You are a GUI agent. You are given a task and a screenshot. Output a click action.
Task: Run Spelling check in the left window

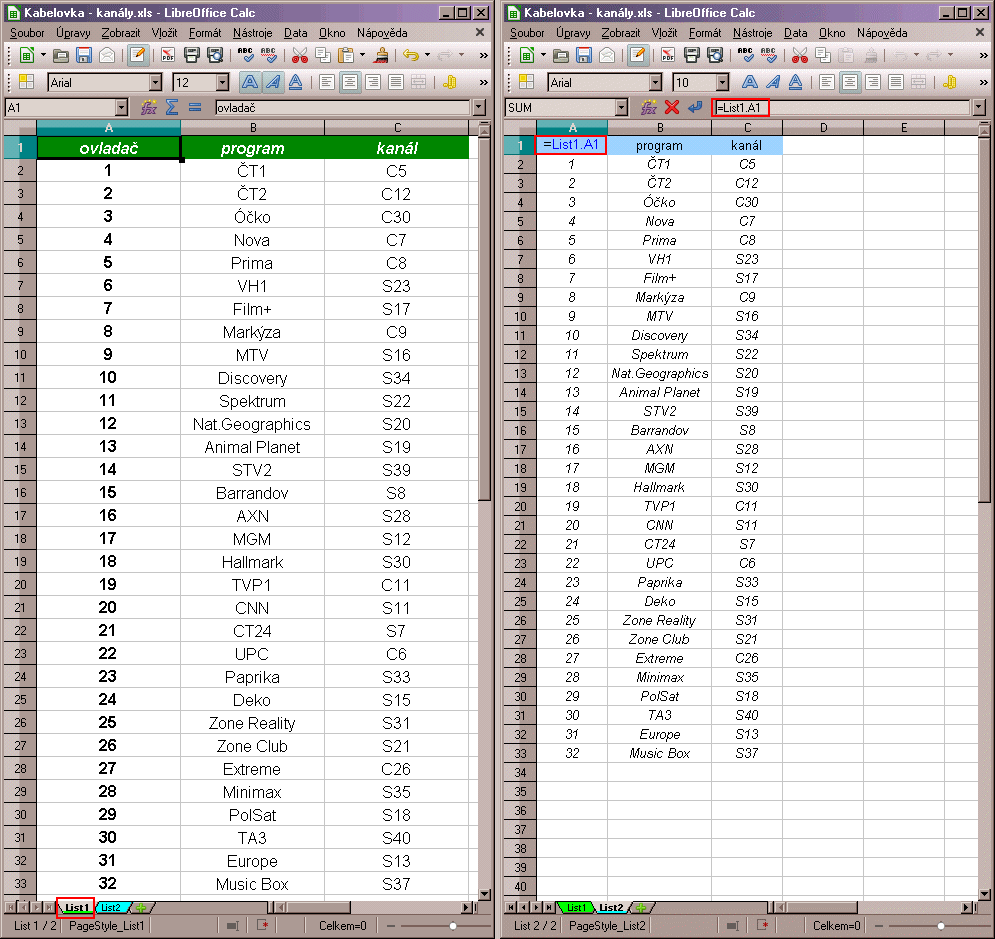246,56
